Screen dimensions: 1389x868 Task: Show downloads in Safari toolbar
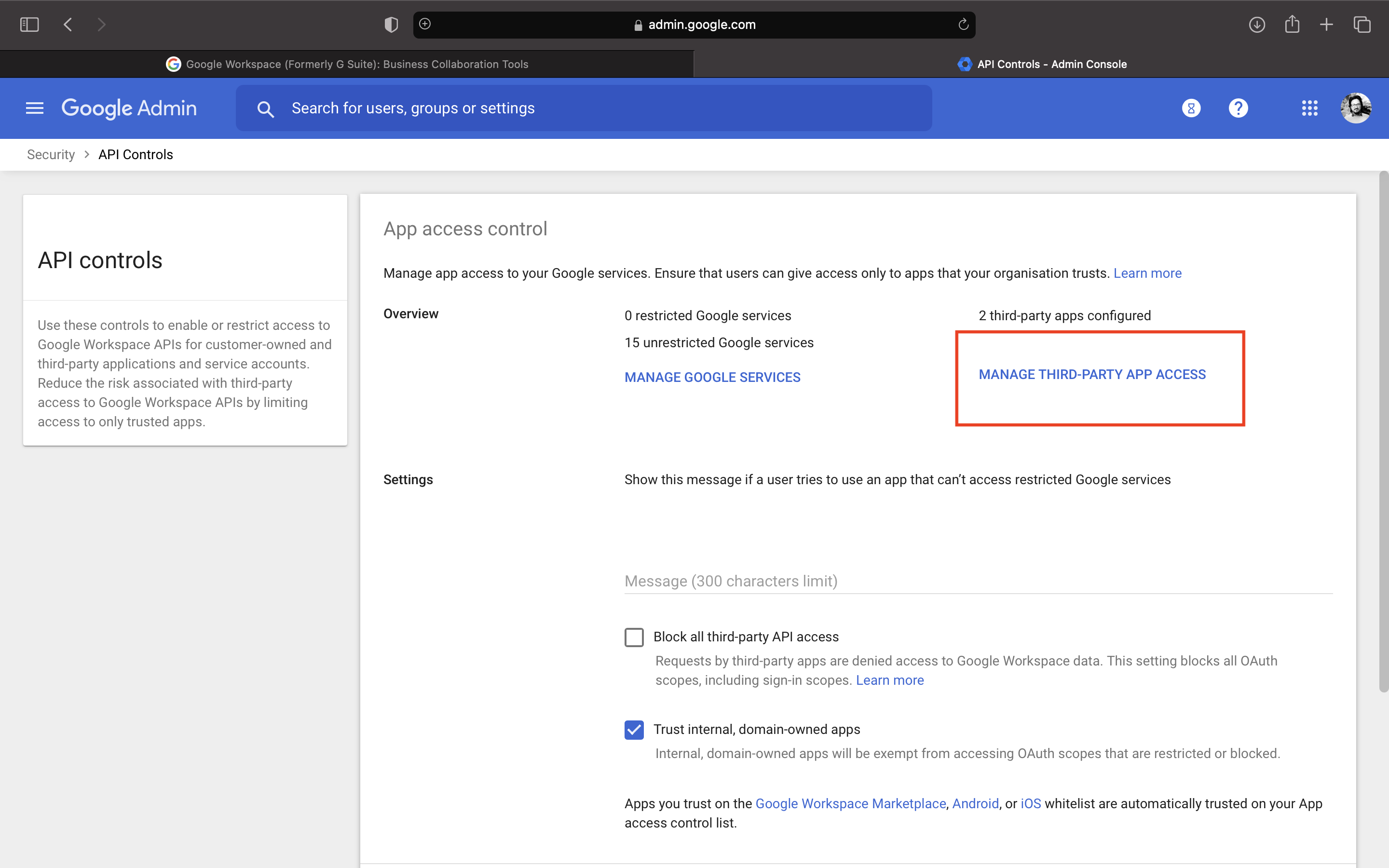point(1257,25)
